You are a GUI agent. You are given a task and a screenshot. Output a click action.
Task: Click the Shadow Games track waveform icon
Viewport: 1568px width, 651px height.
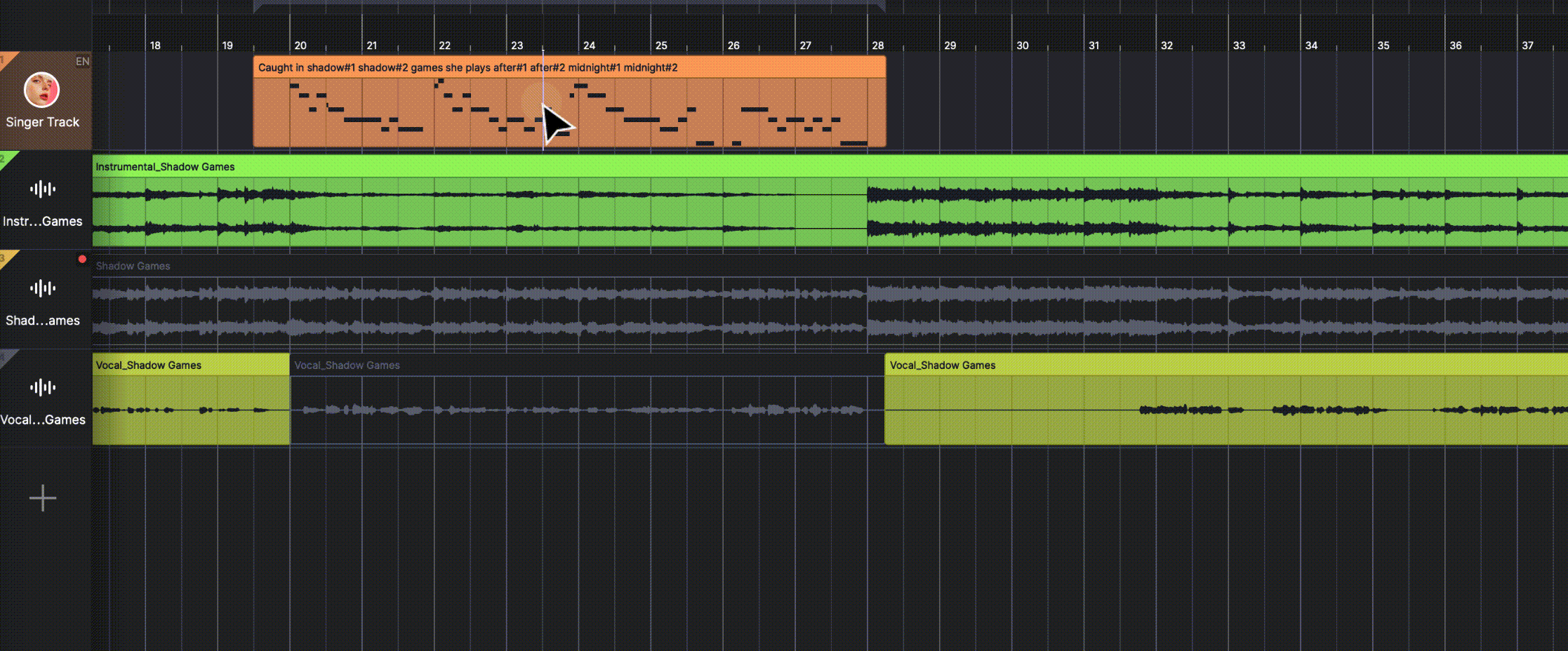(42, 288)
